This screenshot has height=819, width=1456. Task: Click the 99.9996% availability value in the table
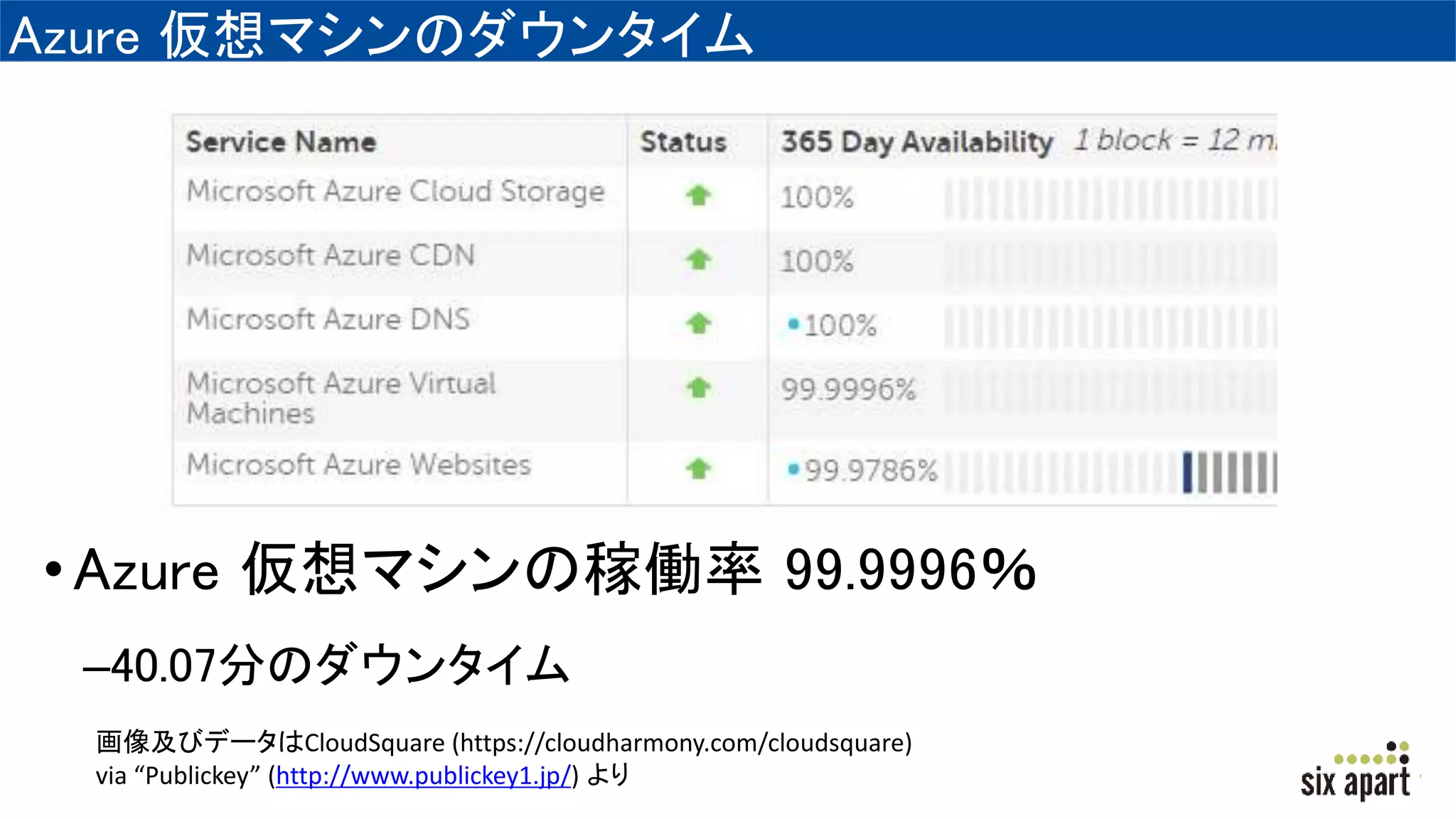849,389
